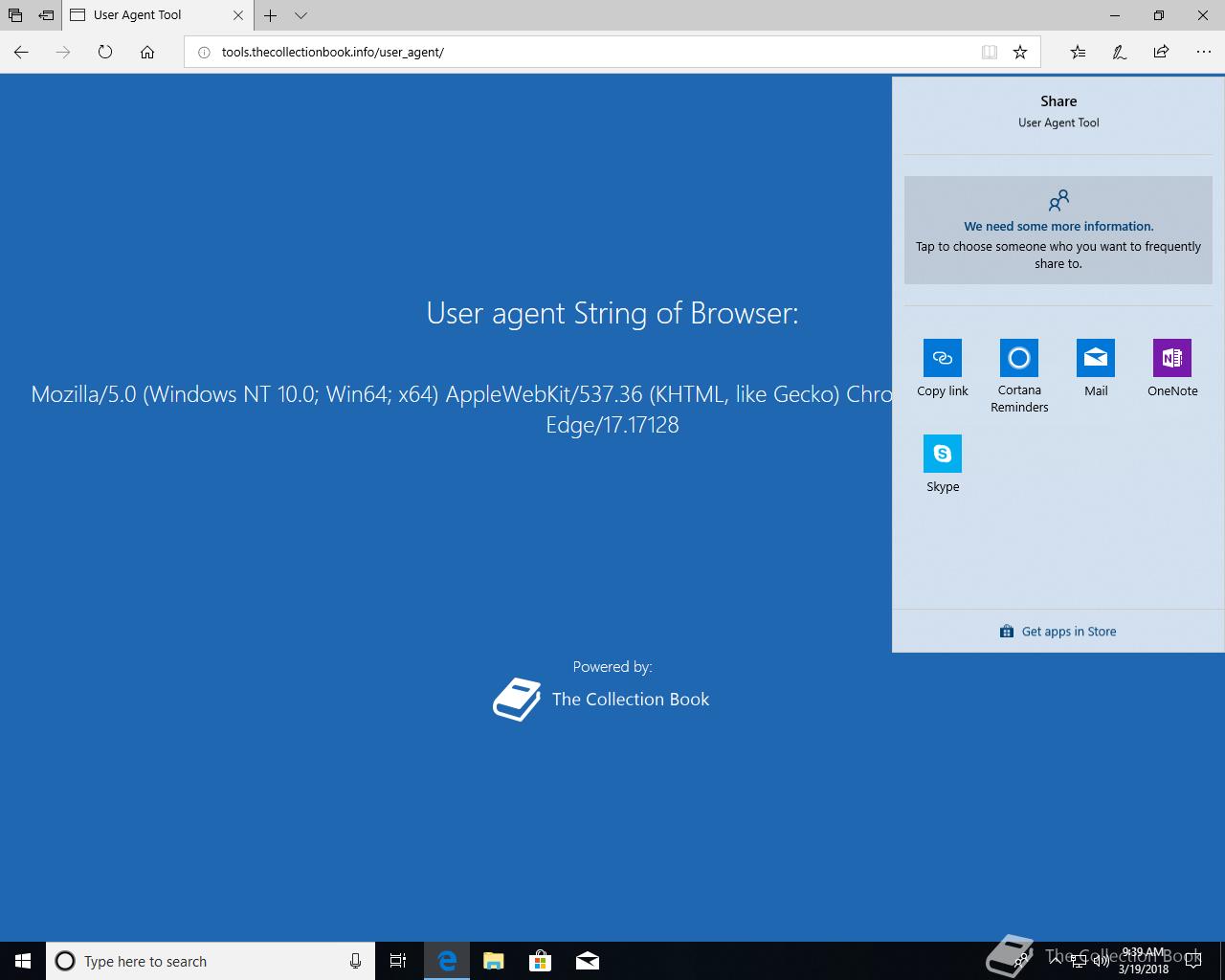
Task: Share page to Cortana Reminders
Action: 1019,376
